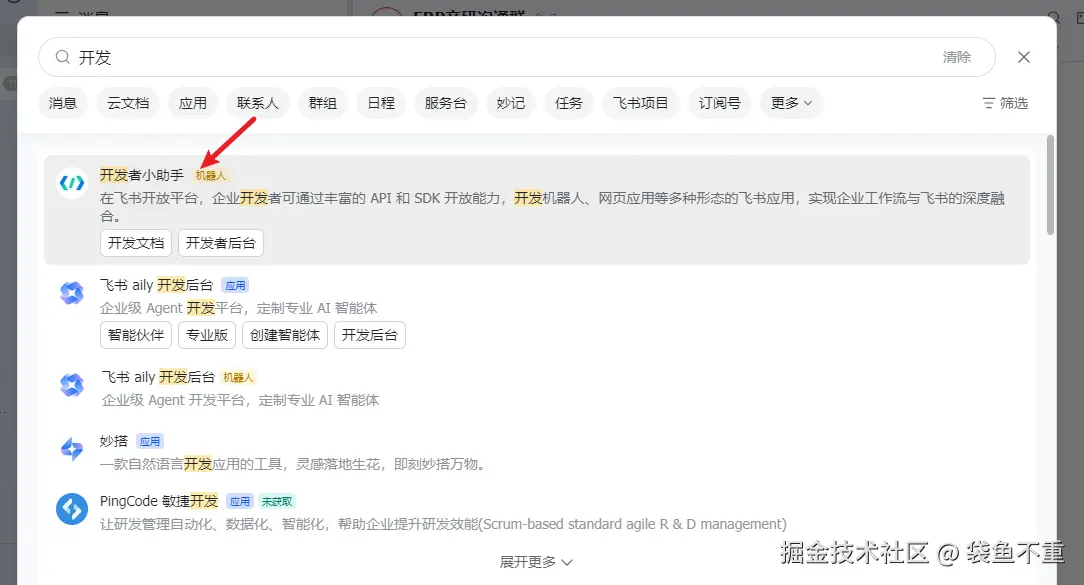Screen dimensions: 1084x585
Task: Click the search magnifier icon
Action: coord(62,57)
